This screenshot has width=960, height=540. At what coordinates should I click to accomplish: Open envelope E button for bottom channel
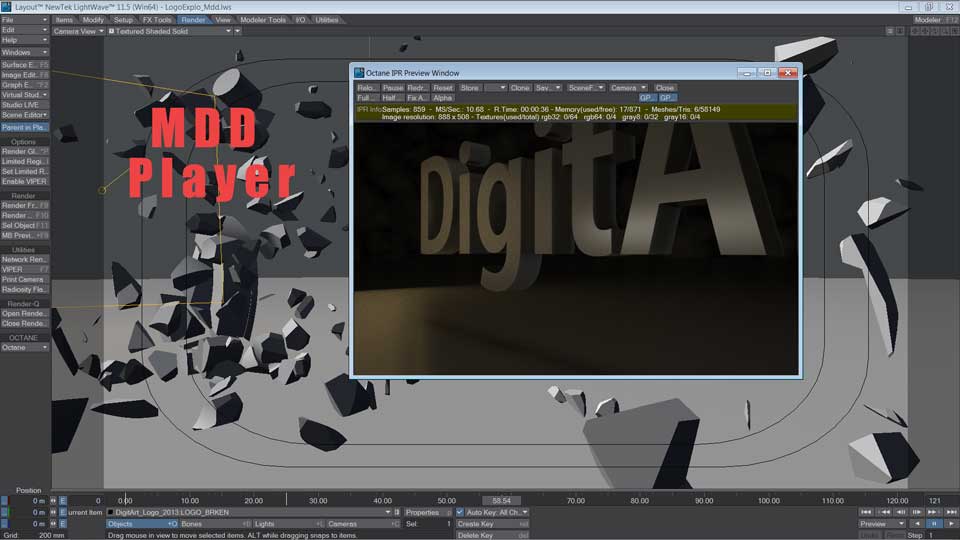click(x=62, y=524)
